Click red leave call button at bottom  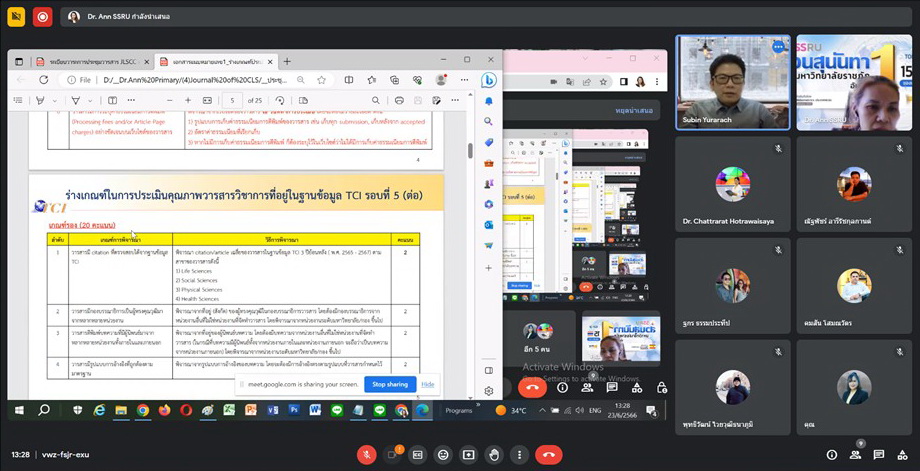pyautogui.click(x=548, y=455)
